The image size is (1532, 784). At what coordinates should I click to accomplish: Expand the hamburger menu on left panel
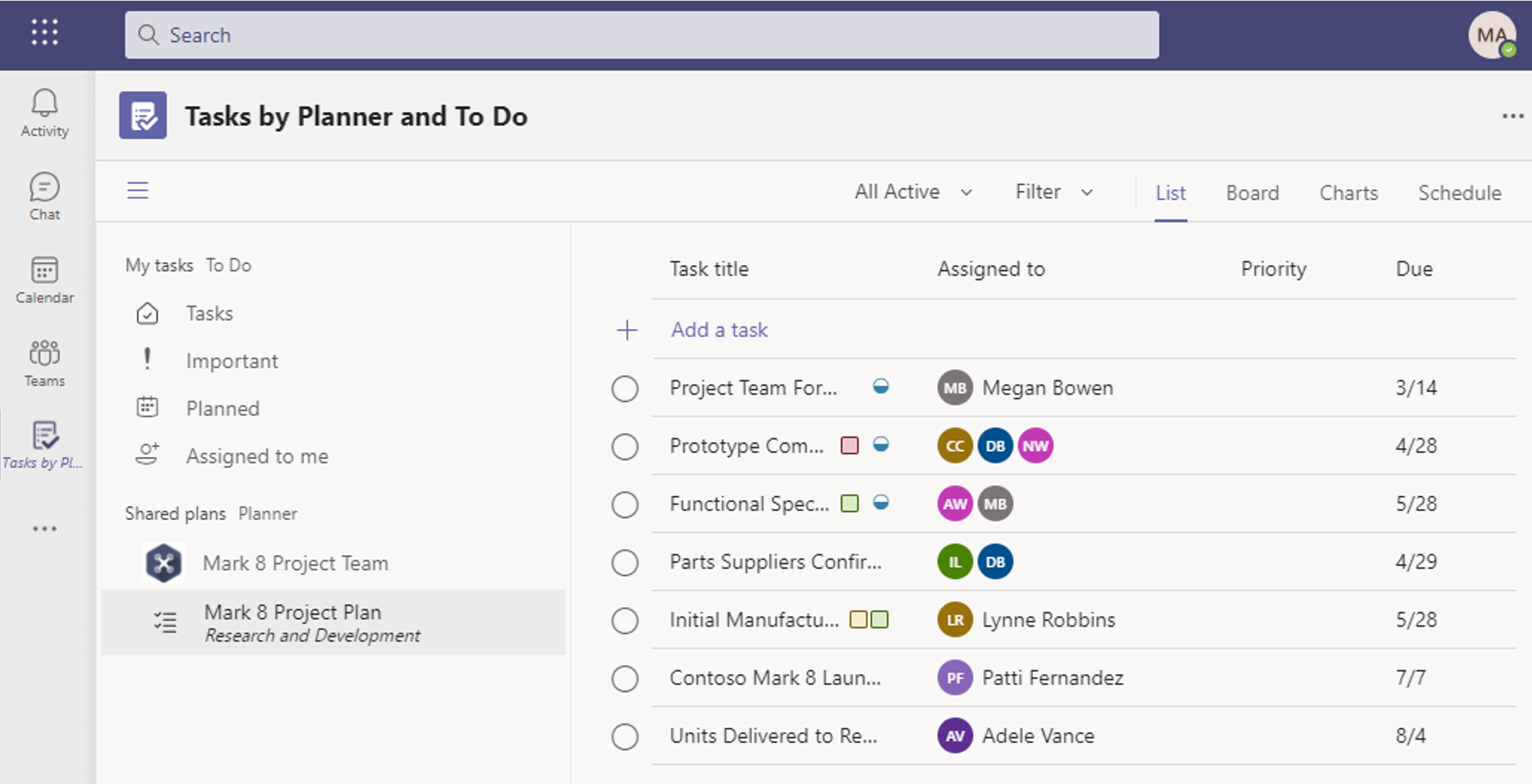pyautogui.click(x=138, y=190)
